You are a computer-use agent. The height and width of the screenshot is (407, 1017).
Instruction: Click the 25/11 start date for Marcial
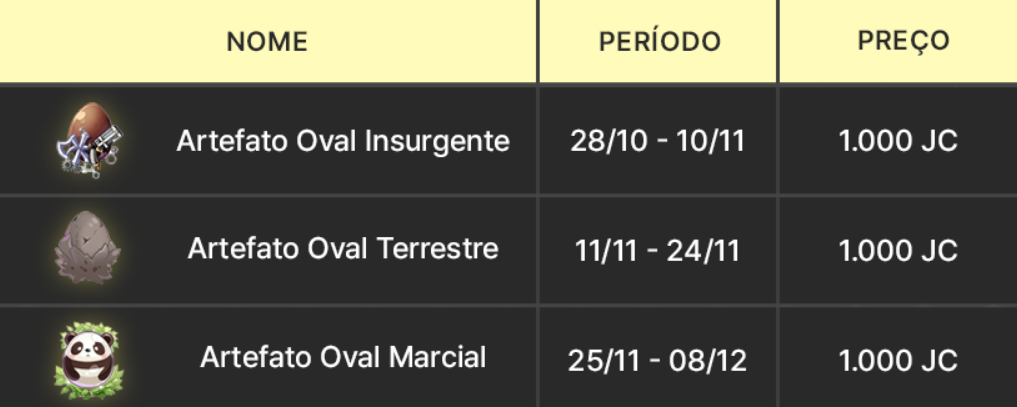click(x=602, y=359)
